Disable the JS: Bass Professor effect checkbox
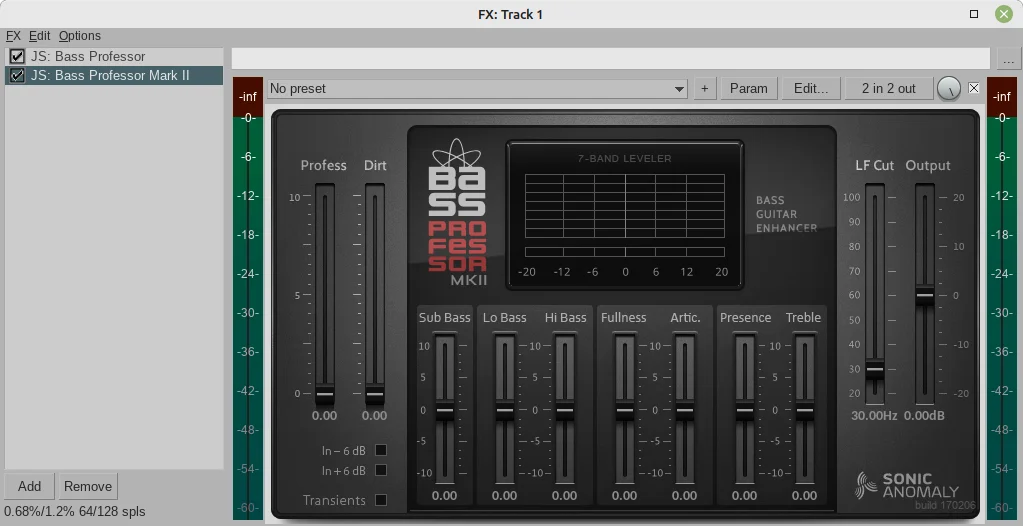Image resolution: width=1023 pixels, height=526 pixels. (x=17, y=57)
